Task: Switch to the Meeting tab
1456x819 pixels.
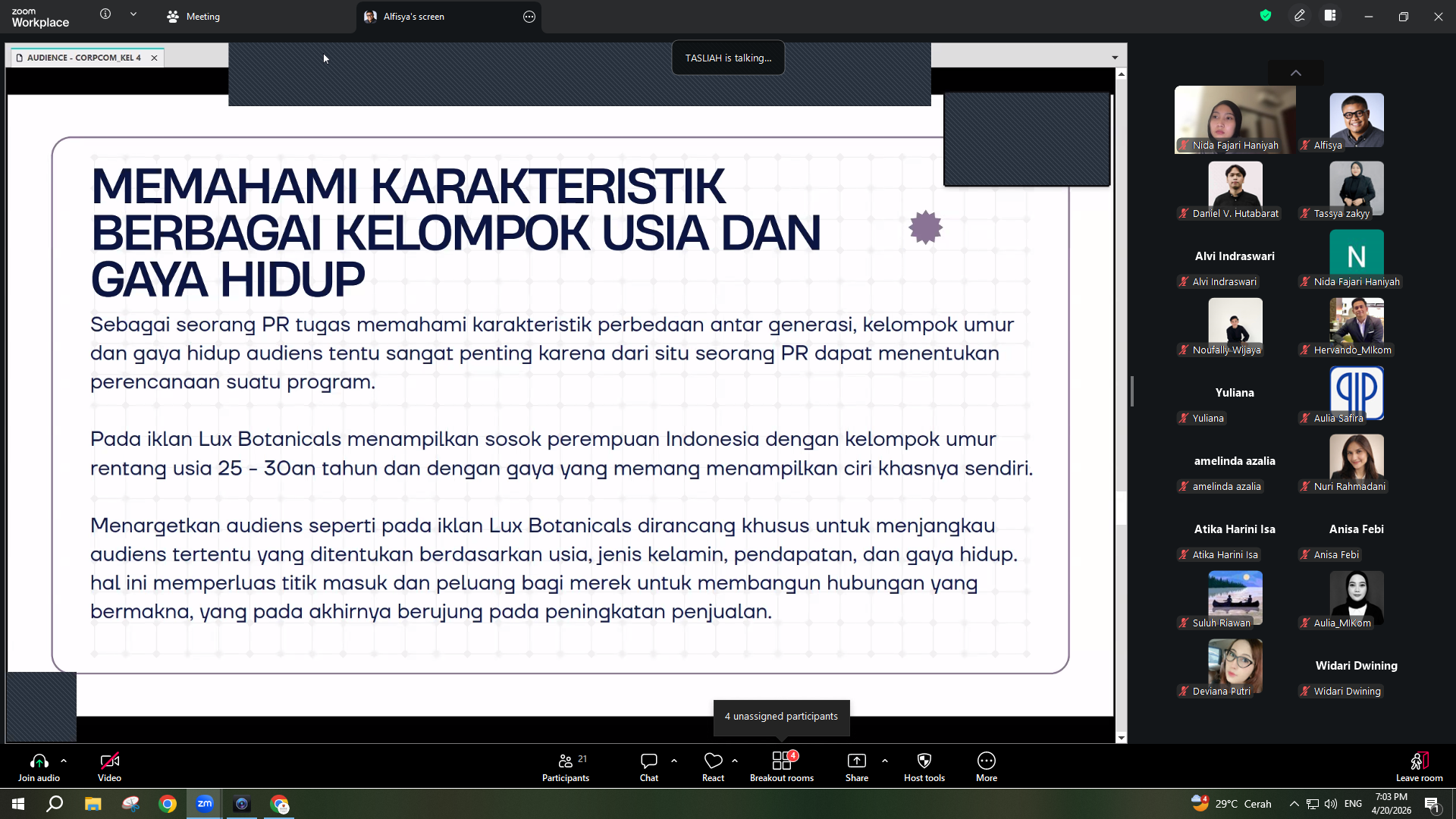Action: pos(193,17)
